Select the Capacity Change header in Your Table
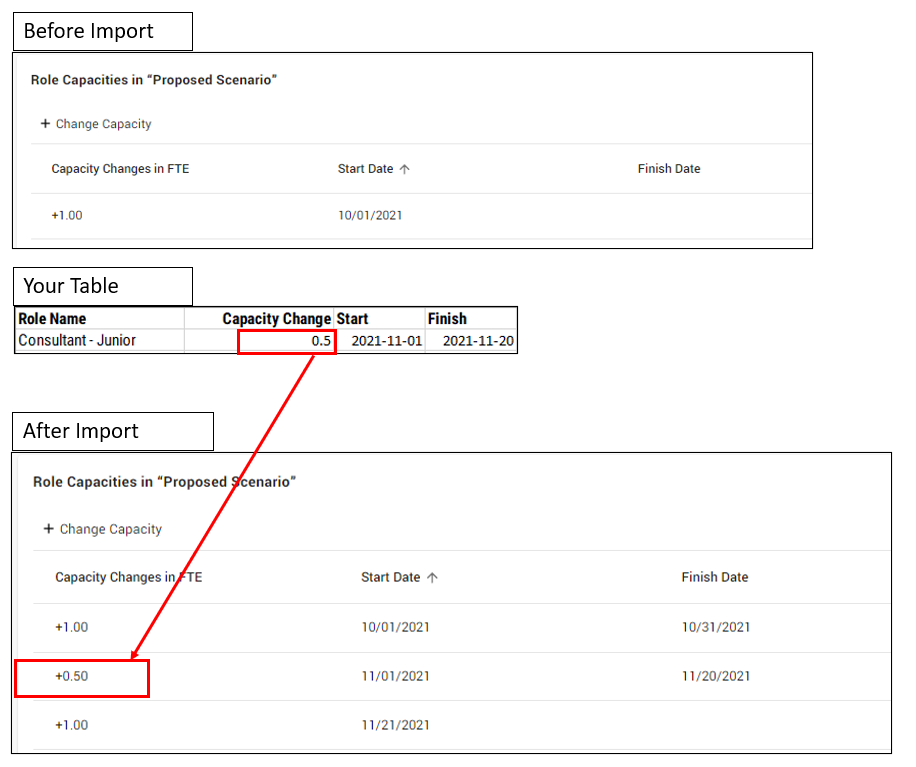916x767 pixels. click(276, 319)
